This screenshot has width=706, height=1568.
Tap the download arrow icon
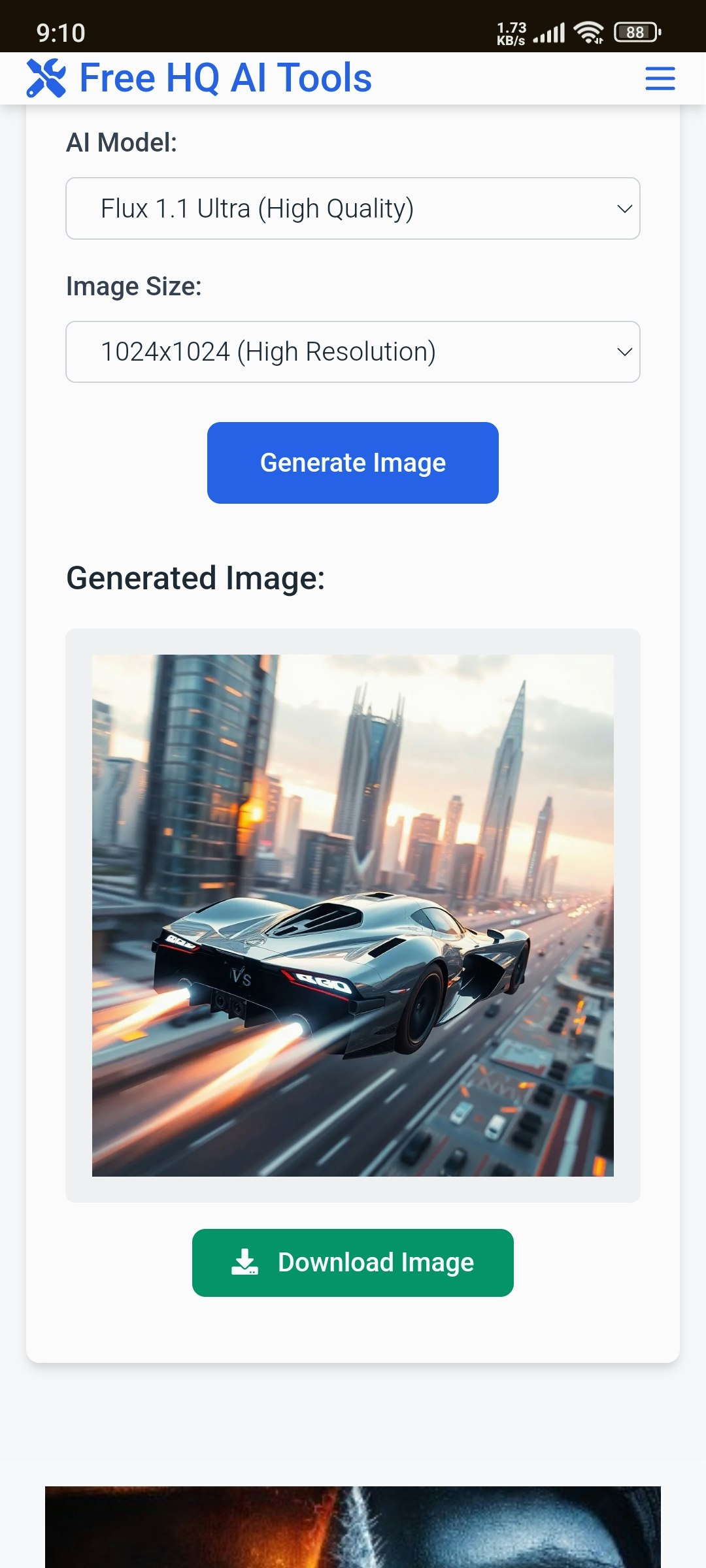[244, 1262]
